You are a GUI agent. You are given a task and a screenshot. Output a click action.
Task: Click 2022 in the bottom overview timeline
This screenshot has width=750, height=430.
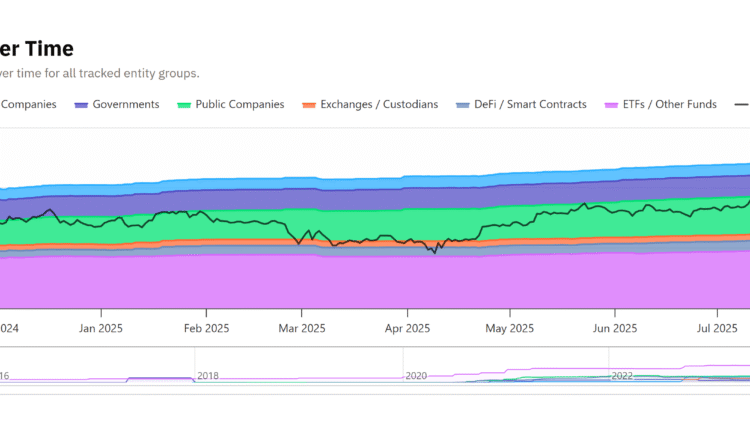pos(622,376)
